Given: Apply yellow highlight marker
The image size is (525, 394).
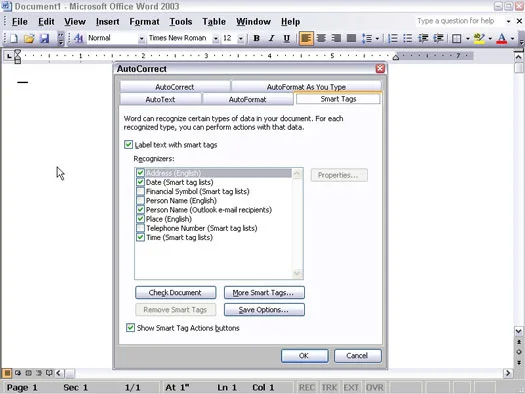Looking at the screenshot, I should click(479, 38).
